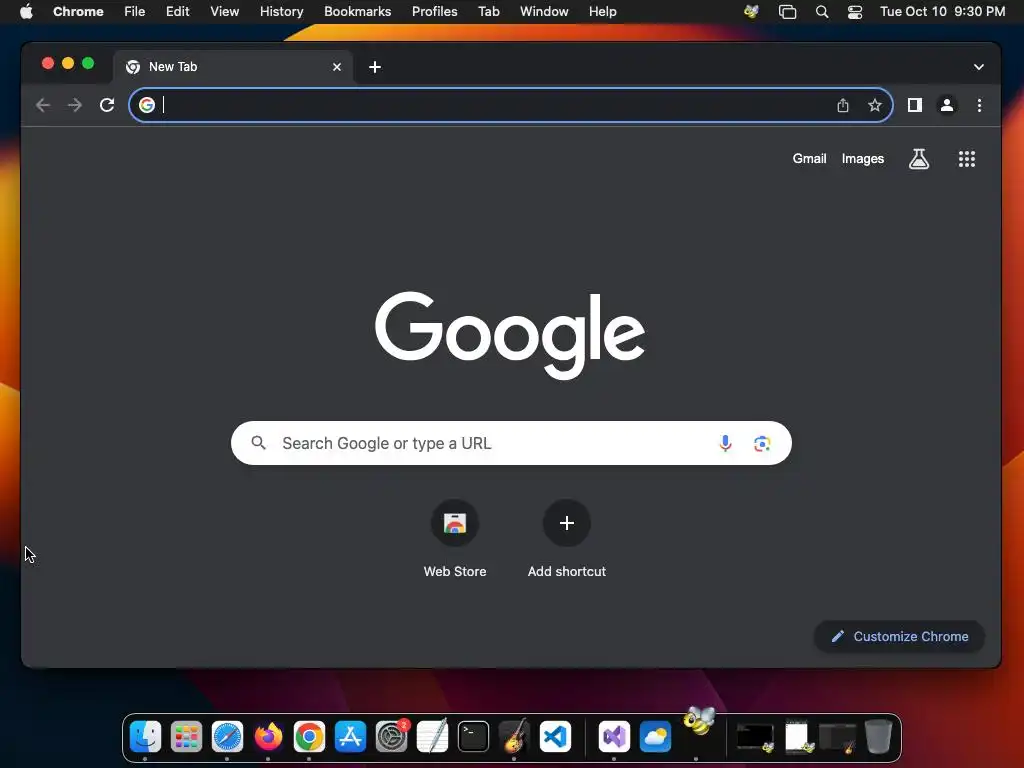Open Terminal from the Dock
Viewport: 1024px width, 768px height.
tap(473, 737)
